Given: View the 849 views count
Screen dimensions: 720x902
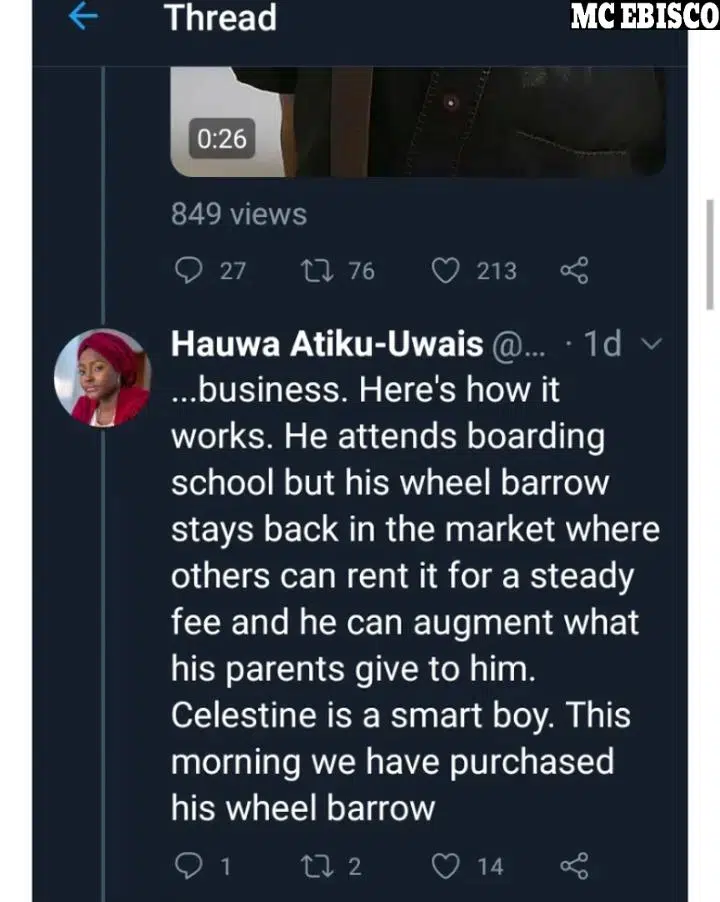Looking at the screenshot, I should (x=239, y=214).
